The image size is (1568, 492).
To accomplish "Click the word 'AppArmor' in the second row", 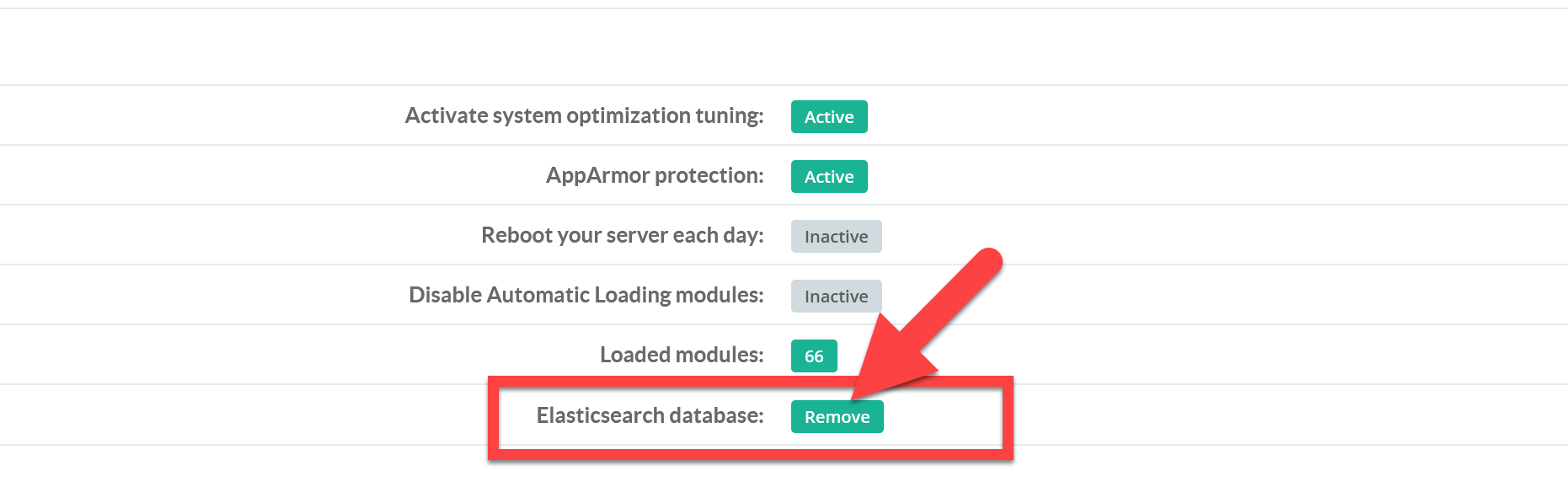I will pyautogui.click(x=597, y=175).
